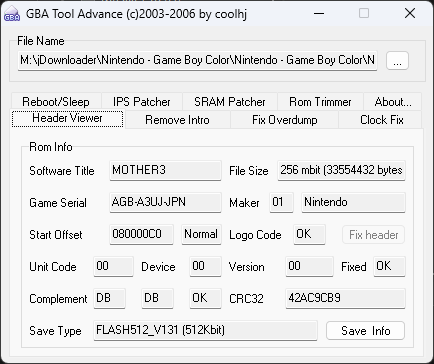
Task: Click the Game Serial label
Action: pyautogui.click(x=58, y=203)
